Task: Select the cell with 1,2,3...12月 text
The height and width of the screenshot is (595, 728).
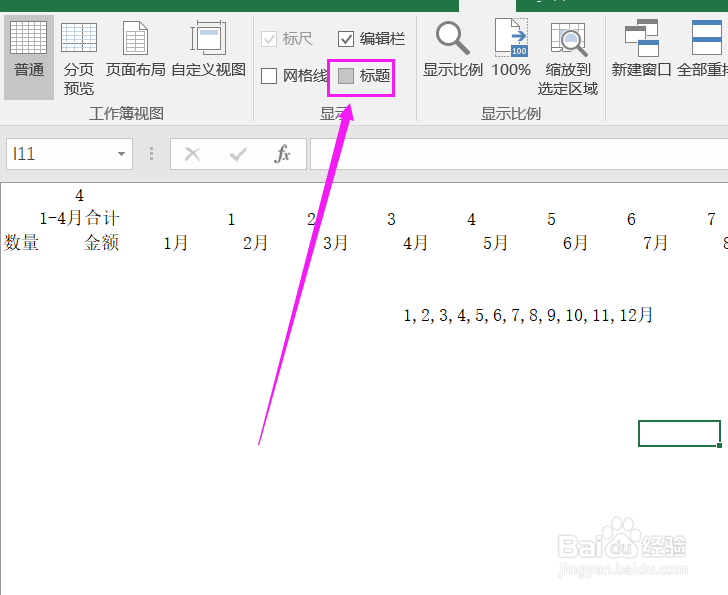Action: (x=528, y=315)
